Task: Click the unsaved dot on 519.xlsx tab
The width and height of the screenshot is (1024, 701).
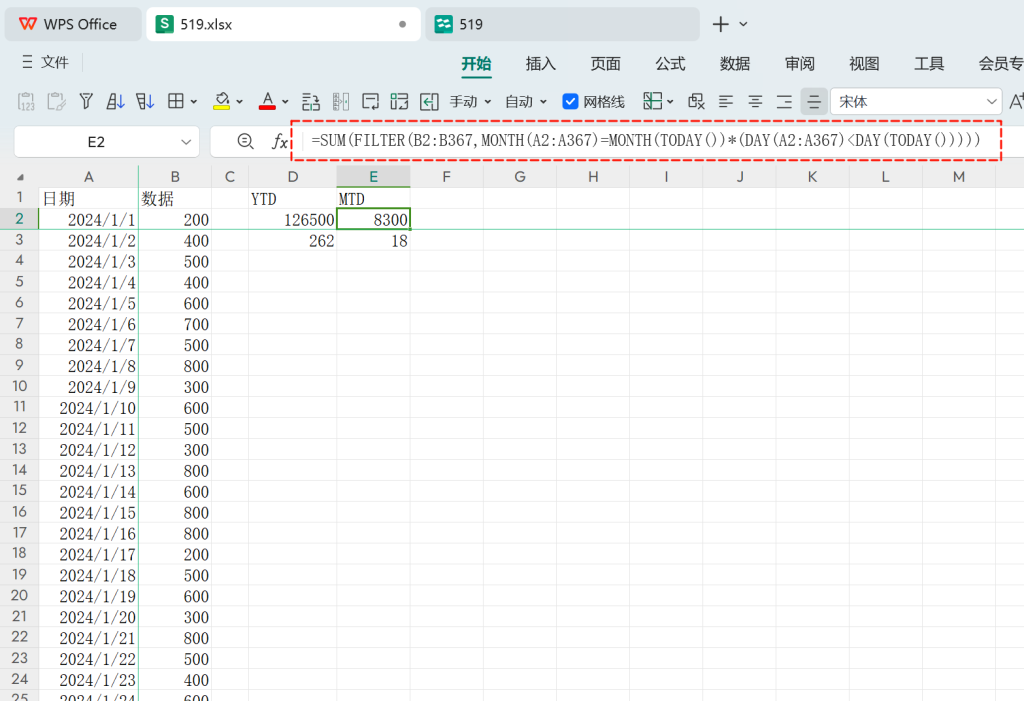Action: 402,24
